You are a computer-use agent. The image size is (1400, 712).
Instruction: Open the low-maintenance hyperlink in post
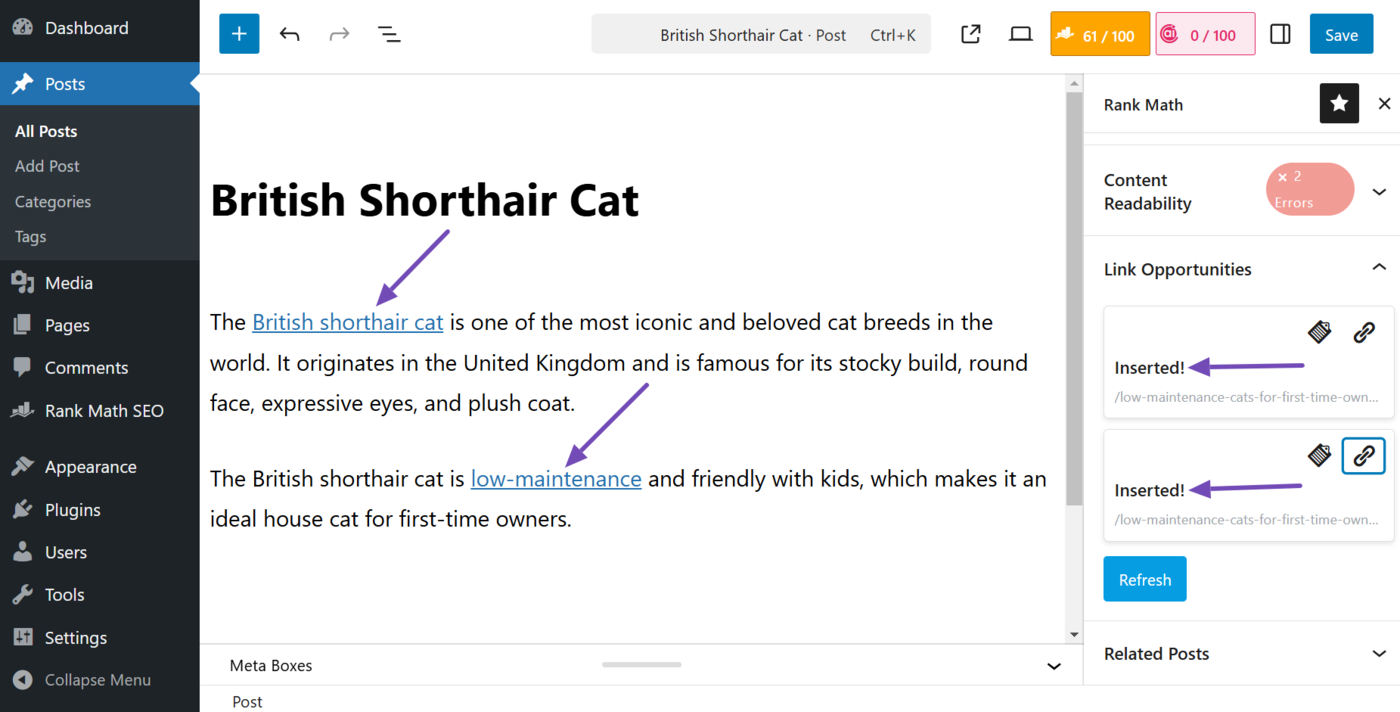[556, 478]
